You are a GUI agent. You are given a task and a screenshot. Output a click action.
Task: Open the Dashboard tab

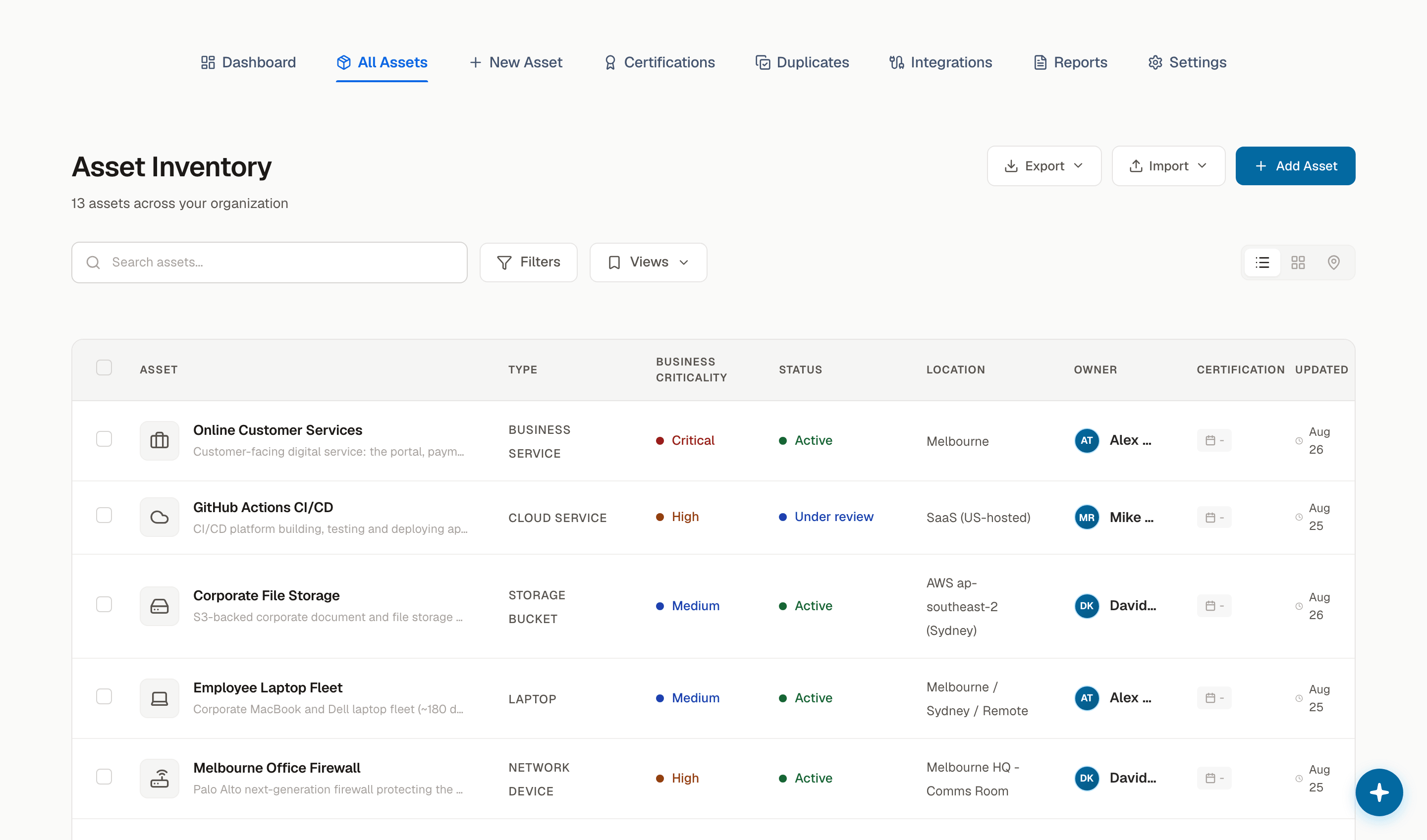[x=248, y=62]
